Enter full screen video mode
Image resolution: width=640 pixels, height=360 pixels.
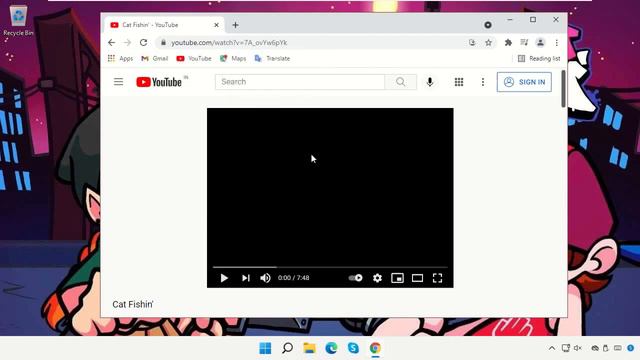coord(437,278)
